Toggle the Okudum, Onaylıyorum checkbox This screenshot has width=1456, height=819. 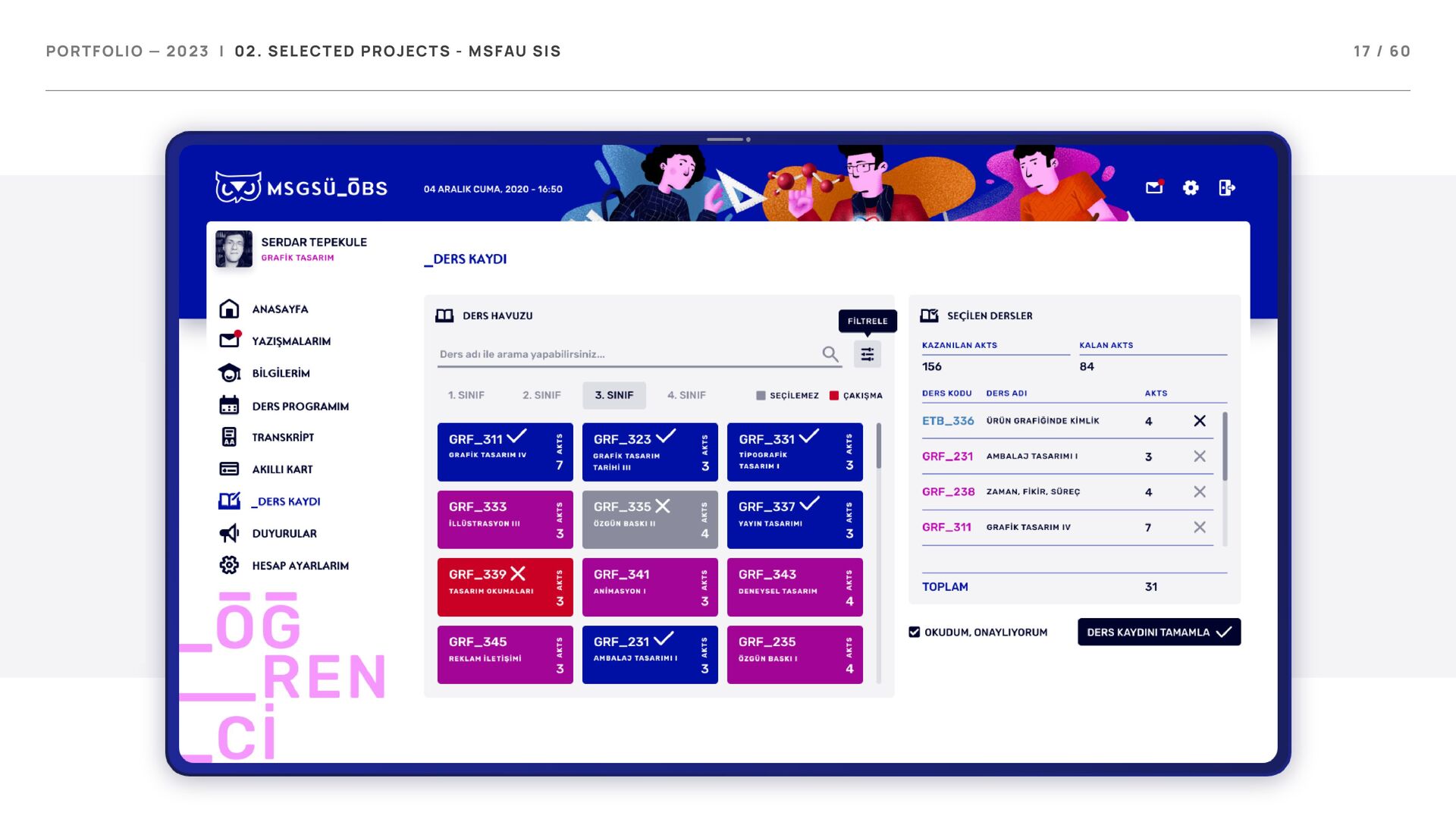915,632
